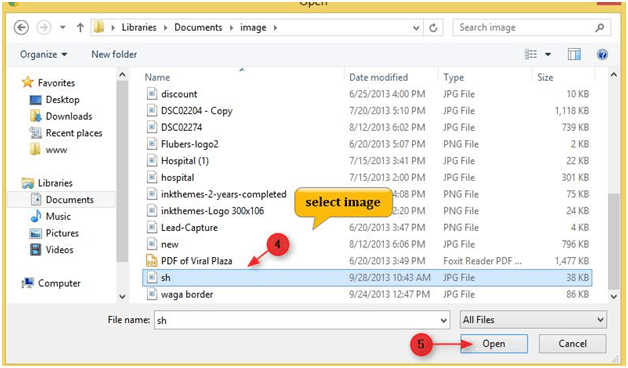
Task: Select the sh image file
Action: pos(367,278)
